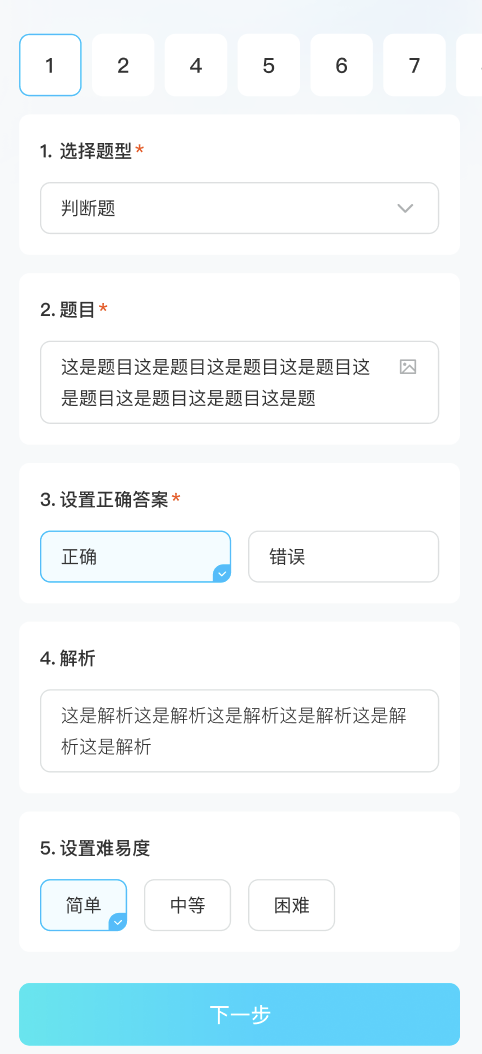Set difficulty to 困难
The height and width of the screenshot is (1054, 482).
292,905
